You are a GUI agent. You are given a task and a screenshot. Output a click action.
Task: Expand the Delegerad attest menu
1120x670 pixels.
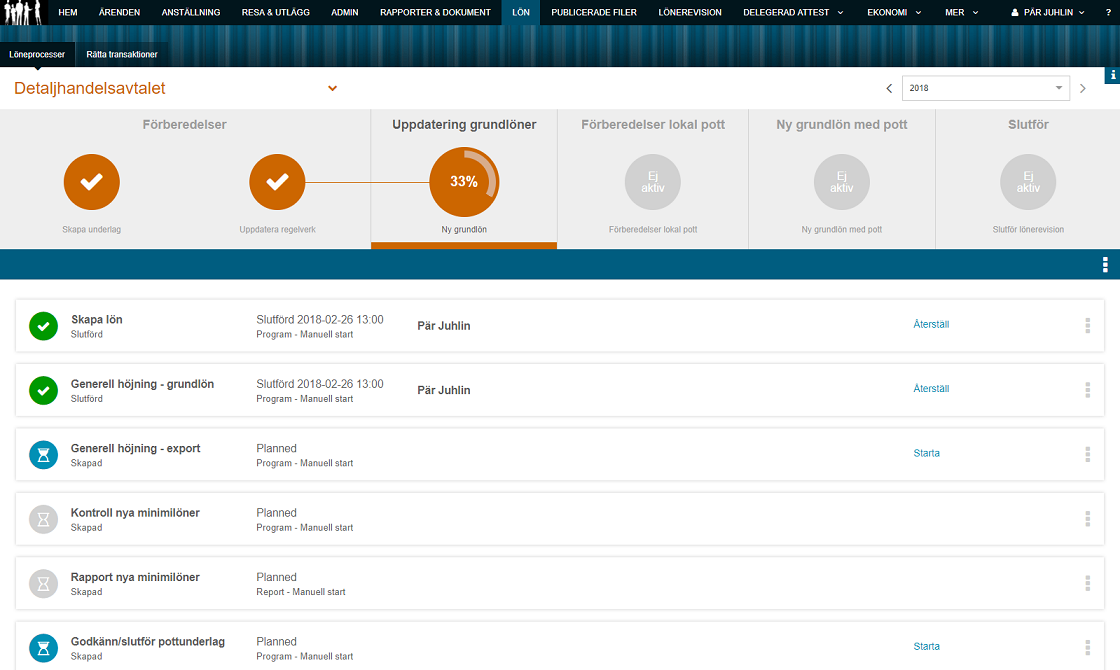[793, 12]
